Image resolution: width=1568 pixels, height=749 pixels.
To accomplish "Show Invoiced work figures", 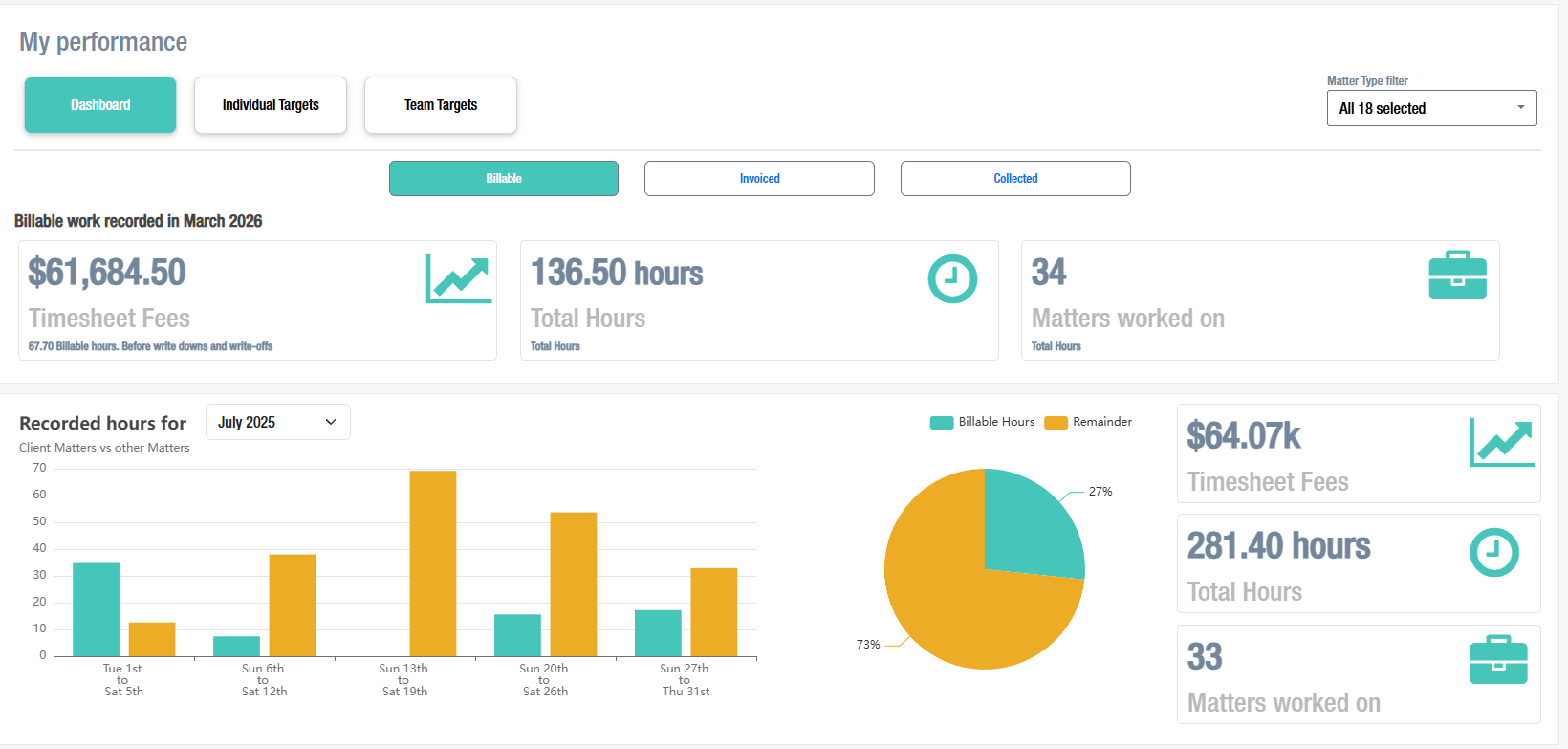I will [x=759, y=179].
